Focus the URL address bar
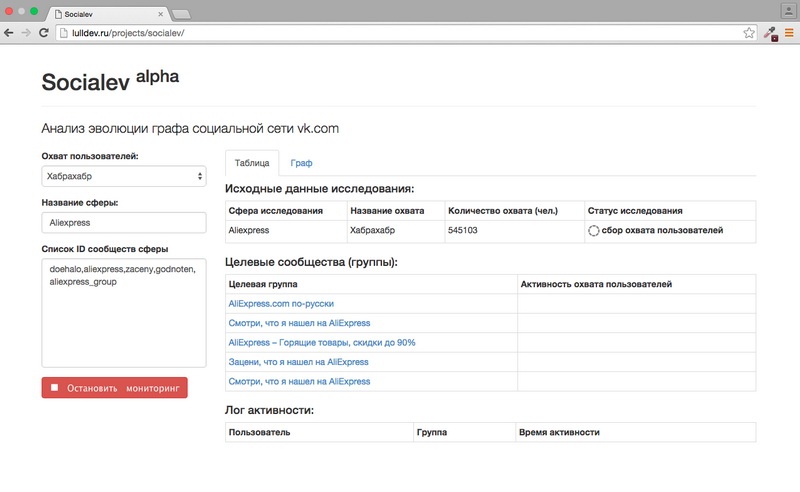Viewport: 800px width, 492px height. [406, 33]
